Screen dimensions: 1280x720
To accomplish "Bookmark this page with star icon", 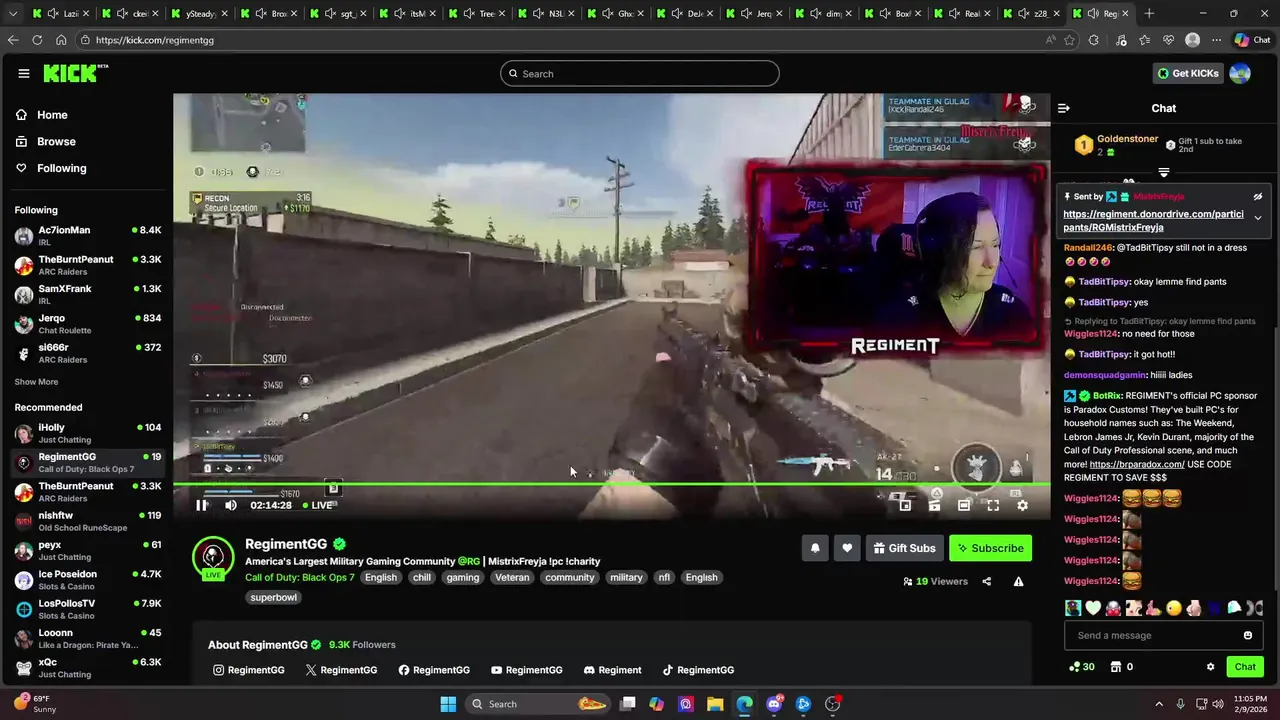I will 1069,40.
